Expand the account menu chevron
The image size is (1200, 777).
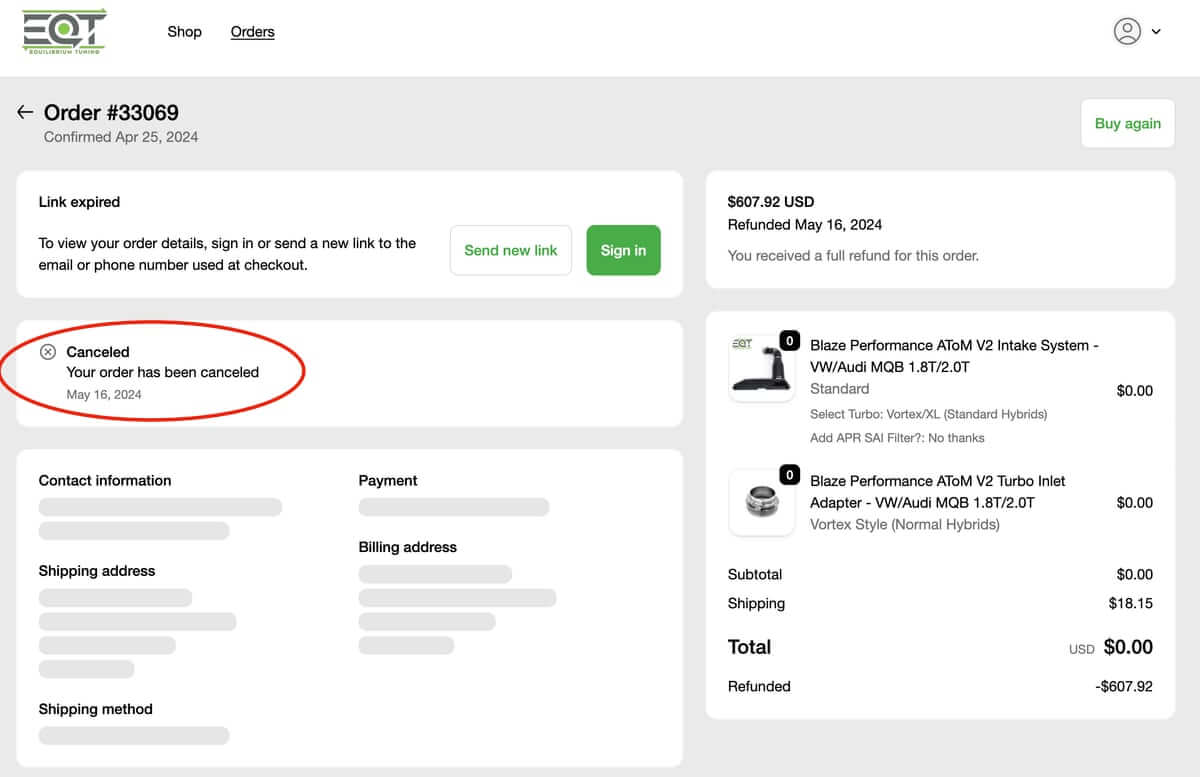point(1156,32)
